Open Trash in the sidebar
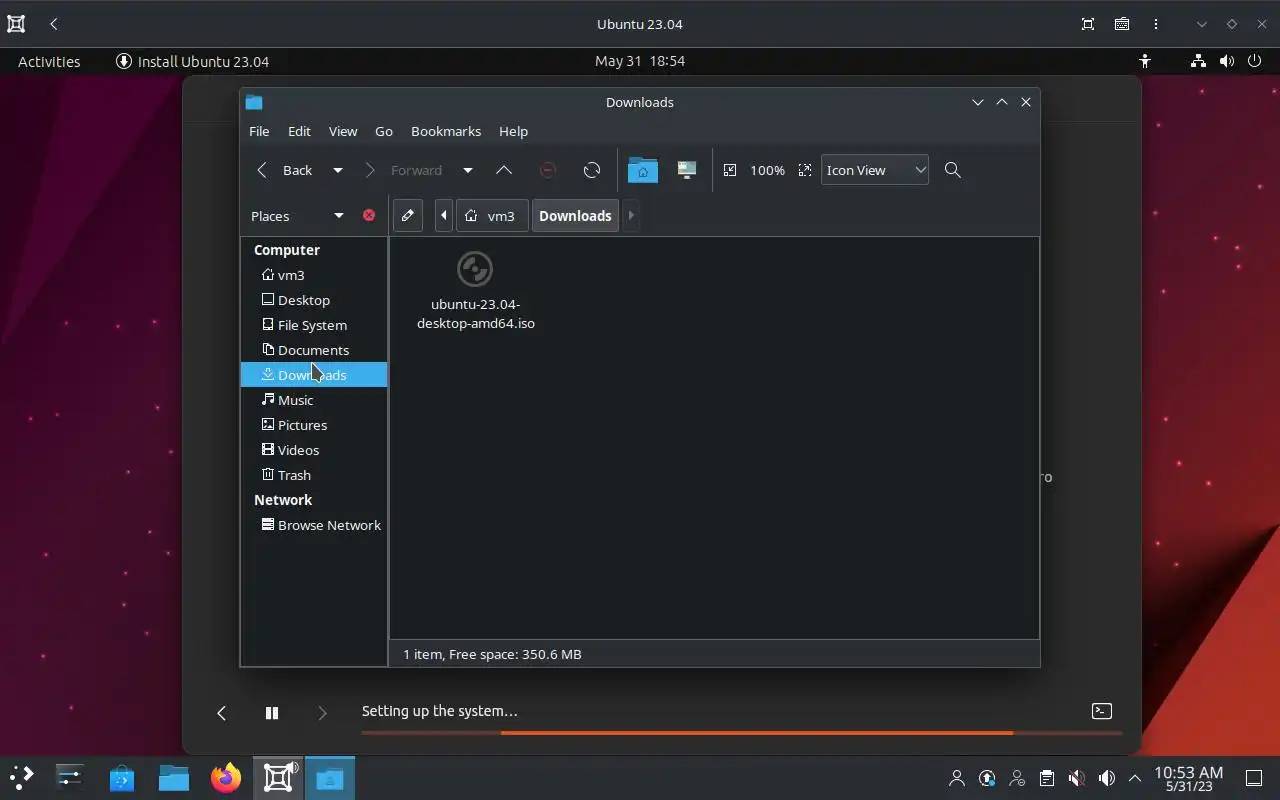 click(x=314, y=475)
